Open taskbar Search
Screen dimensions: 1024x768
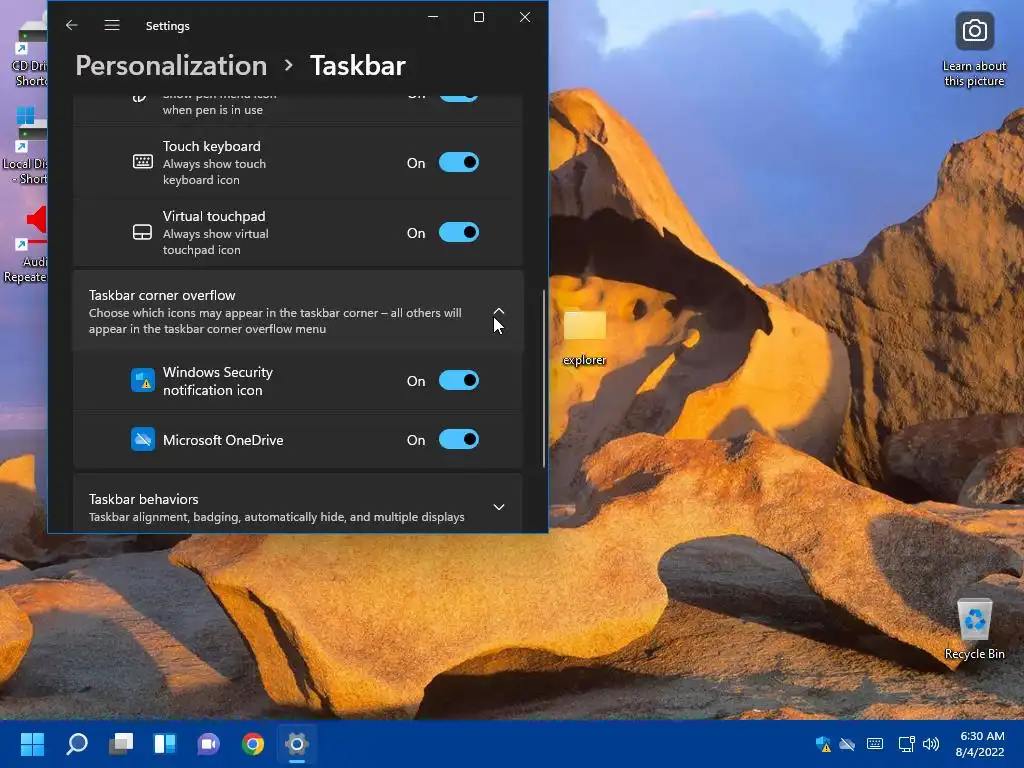77,744
